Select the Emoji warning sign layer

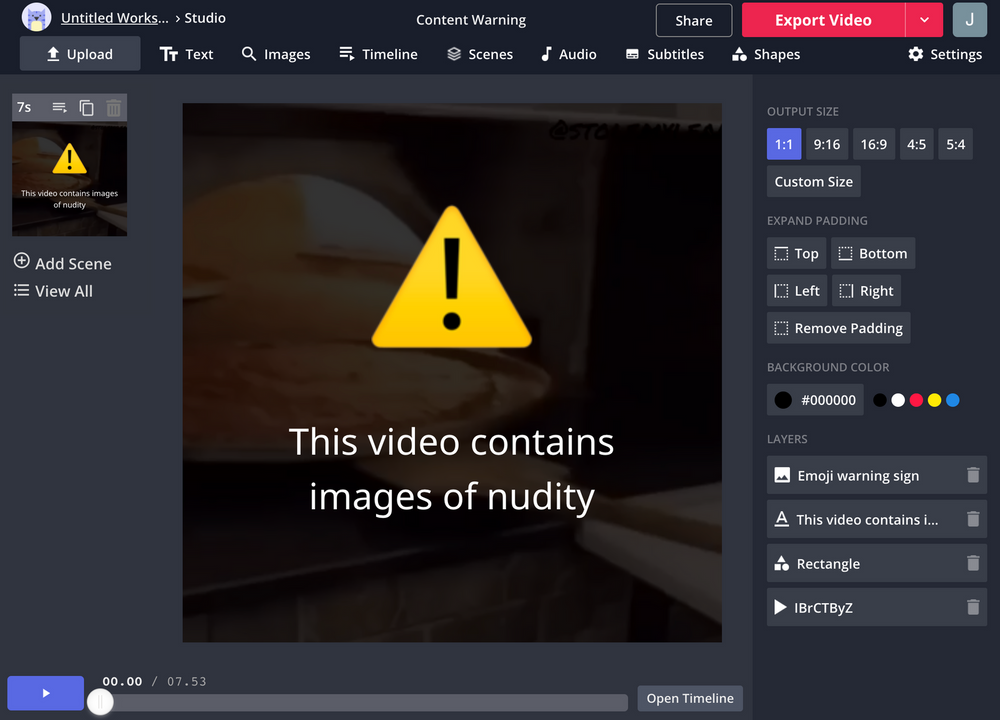tap(860, 475)
